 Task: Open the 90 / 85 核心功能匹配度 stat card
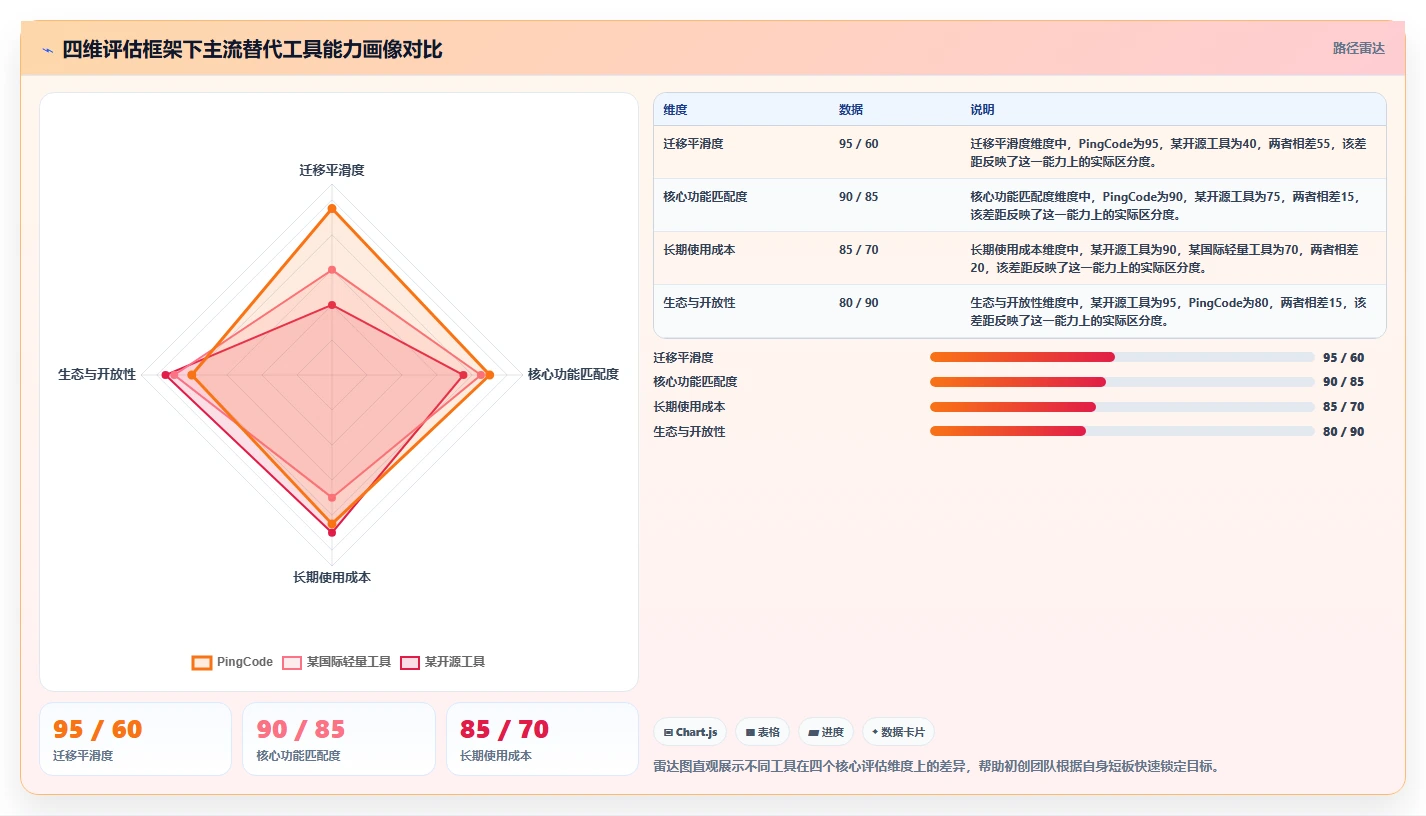338,739
